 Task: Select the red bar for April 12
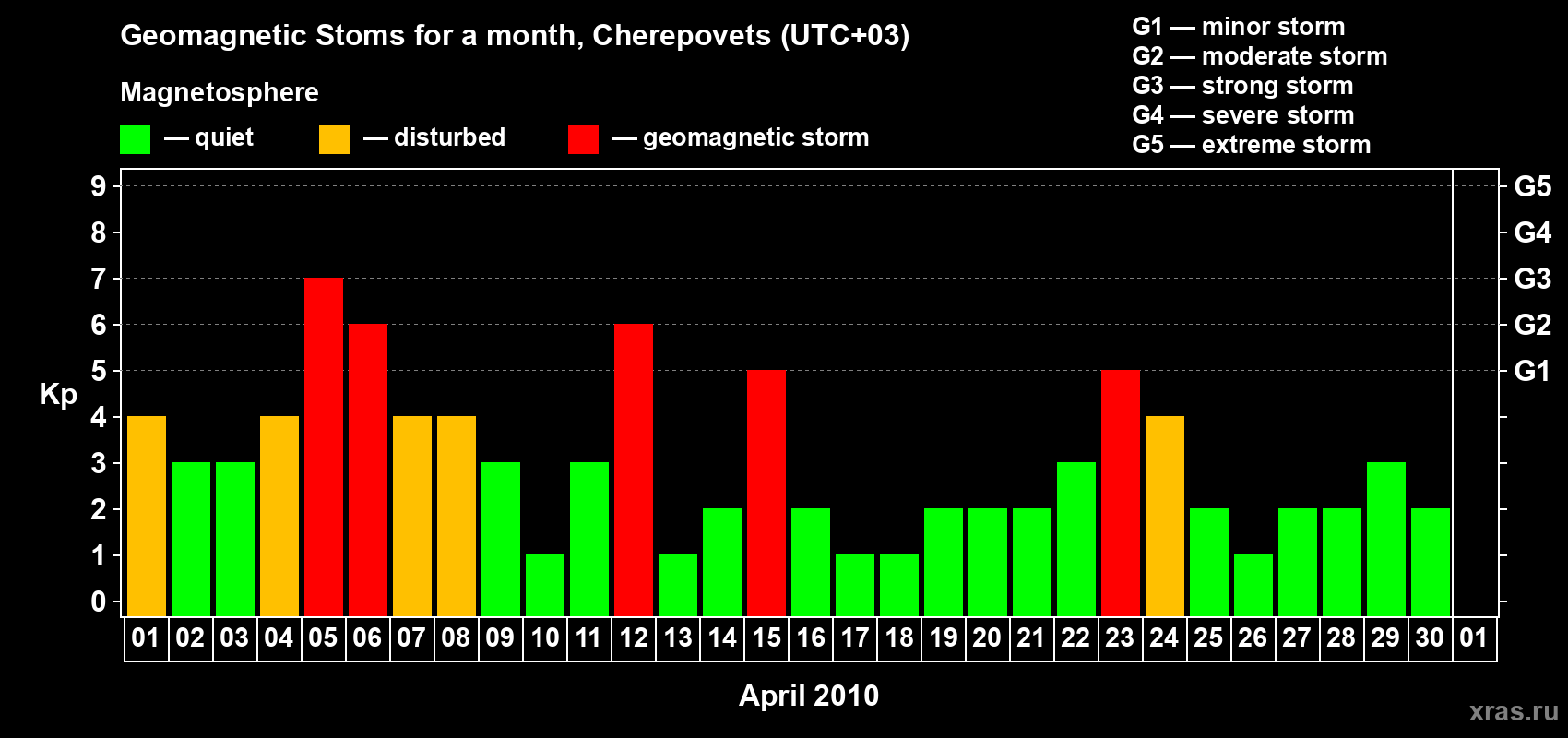coord(634,470)
